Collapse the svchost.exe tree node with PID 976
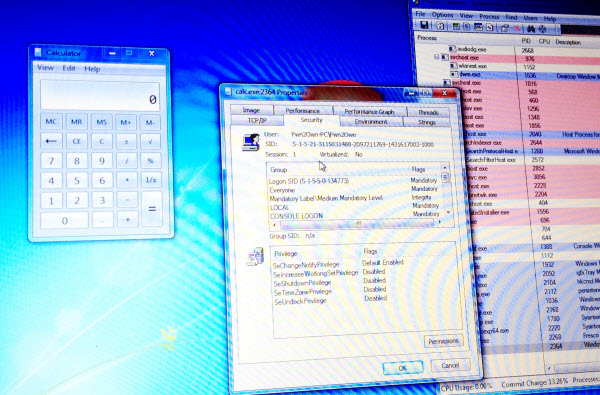 (x=437, y=57)
